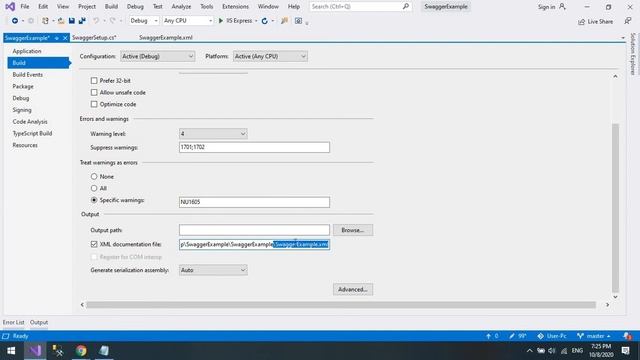The width and height of the screenshot is (640, 360).
Task: Open the Extensions menu
Action: (235, 7)
